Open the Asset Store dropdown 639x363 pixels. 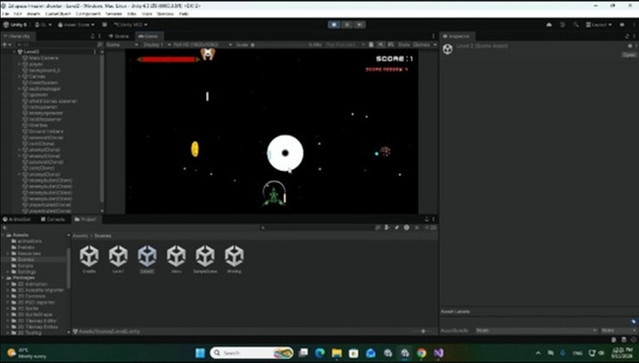(x=76, y=25)
